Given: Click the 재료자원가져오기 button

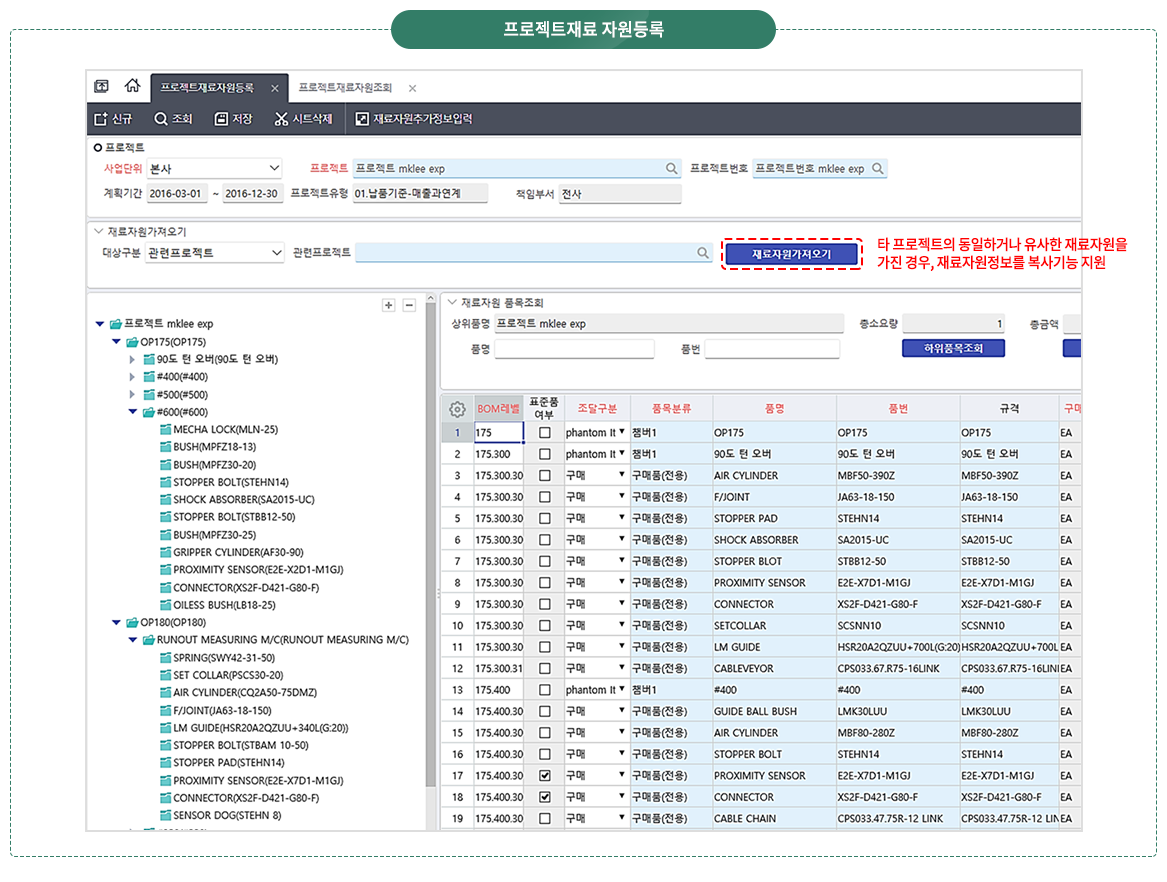Looking at the screenshot, I should (x=791, y=254).
